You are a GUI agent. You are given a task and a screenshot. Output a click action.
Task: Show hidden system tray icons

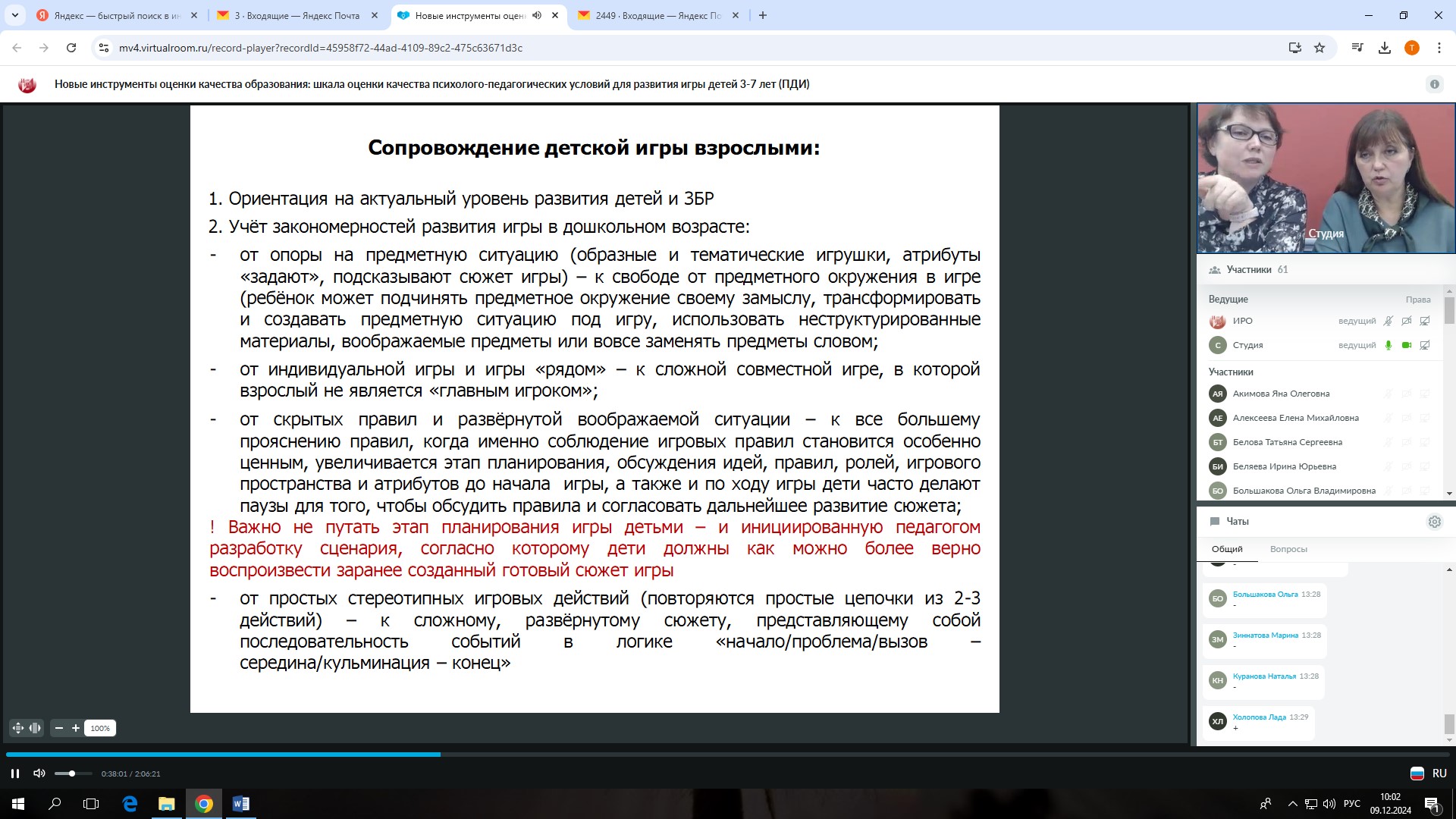pyautogui.click(x=1292, y=804)
